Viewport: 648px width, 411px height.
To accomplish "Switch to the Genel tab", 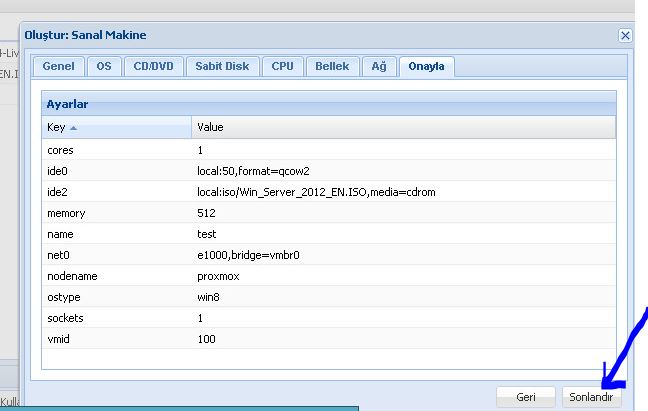I will click(59, 67).
